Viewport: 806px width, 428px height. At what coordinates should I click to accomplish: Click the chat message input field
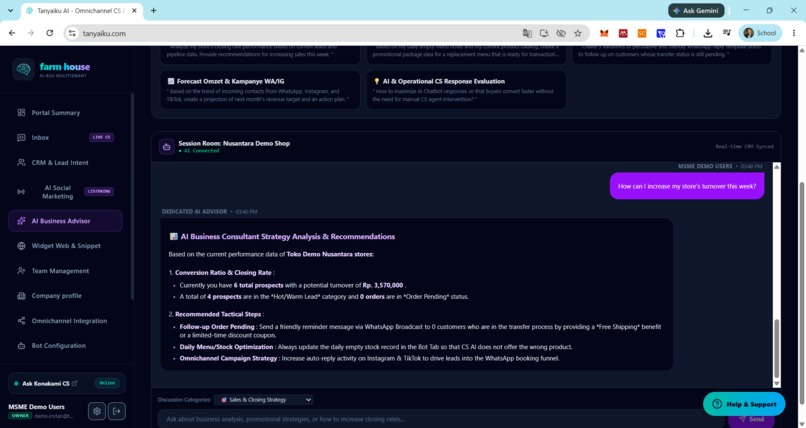pyautogui.click(x=442, y=419)
